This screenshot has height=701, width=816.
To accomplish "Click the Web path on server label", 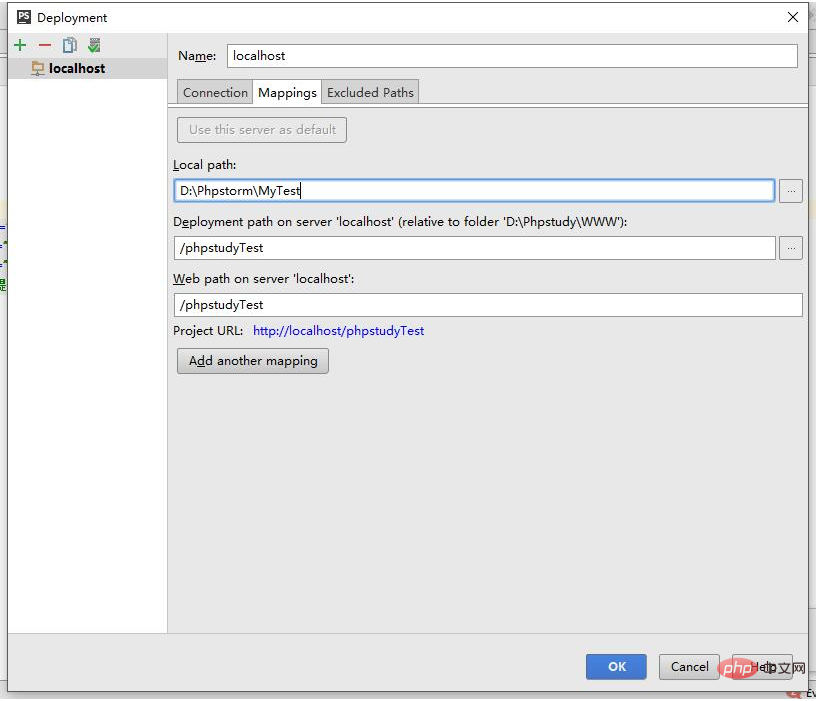I will coord(263,279).
